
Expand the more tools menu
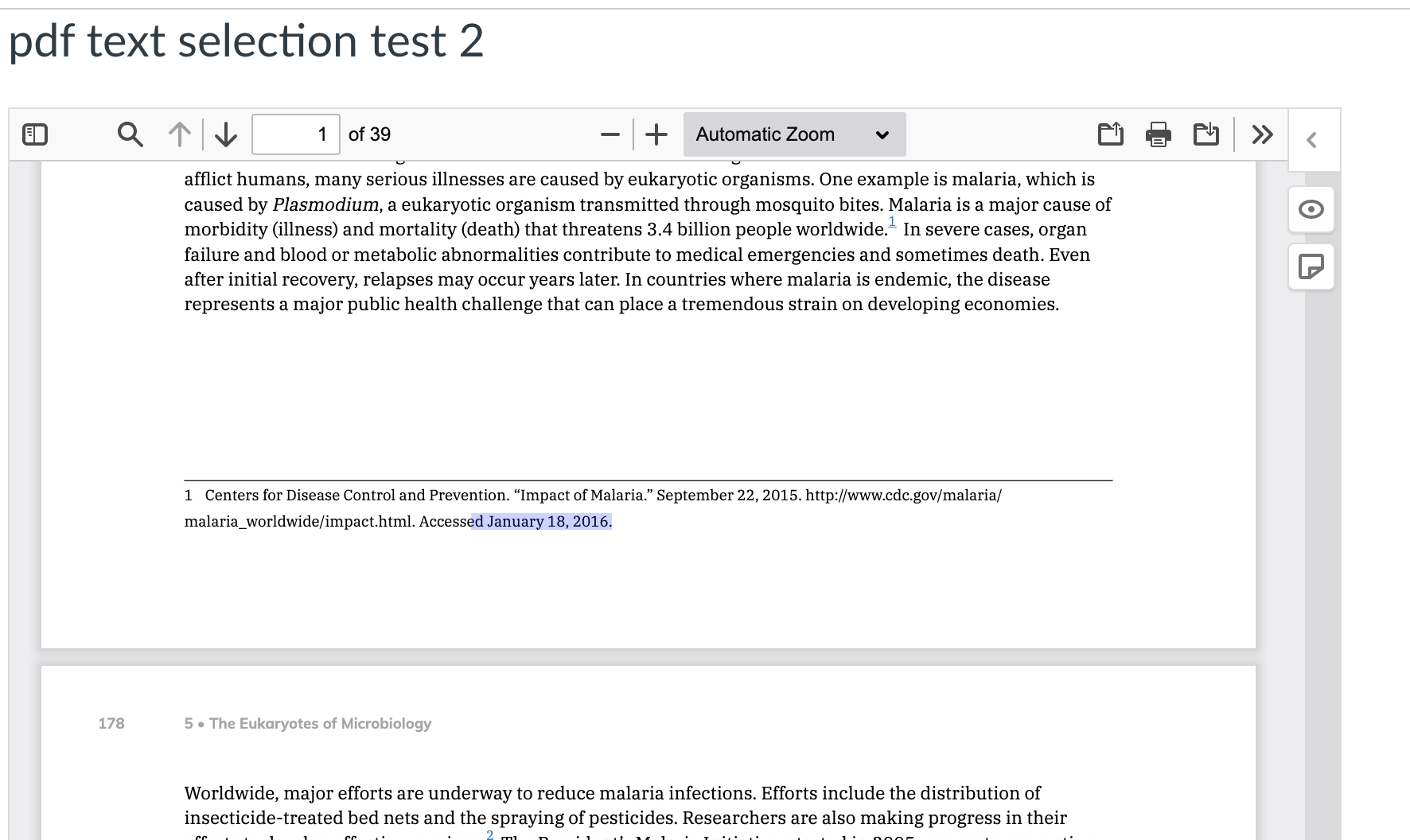point(1261,134)
